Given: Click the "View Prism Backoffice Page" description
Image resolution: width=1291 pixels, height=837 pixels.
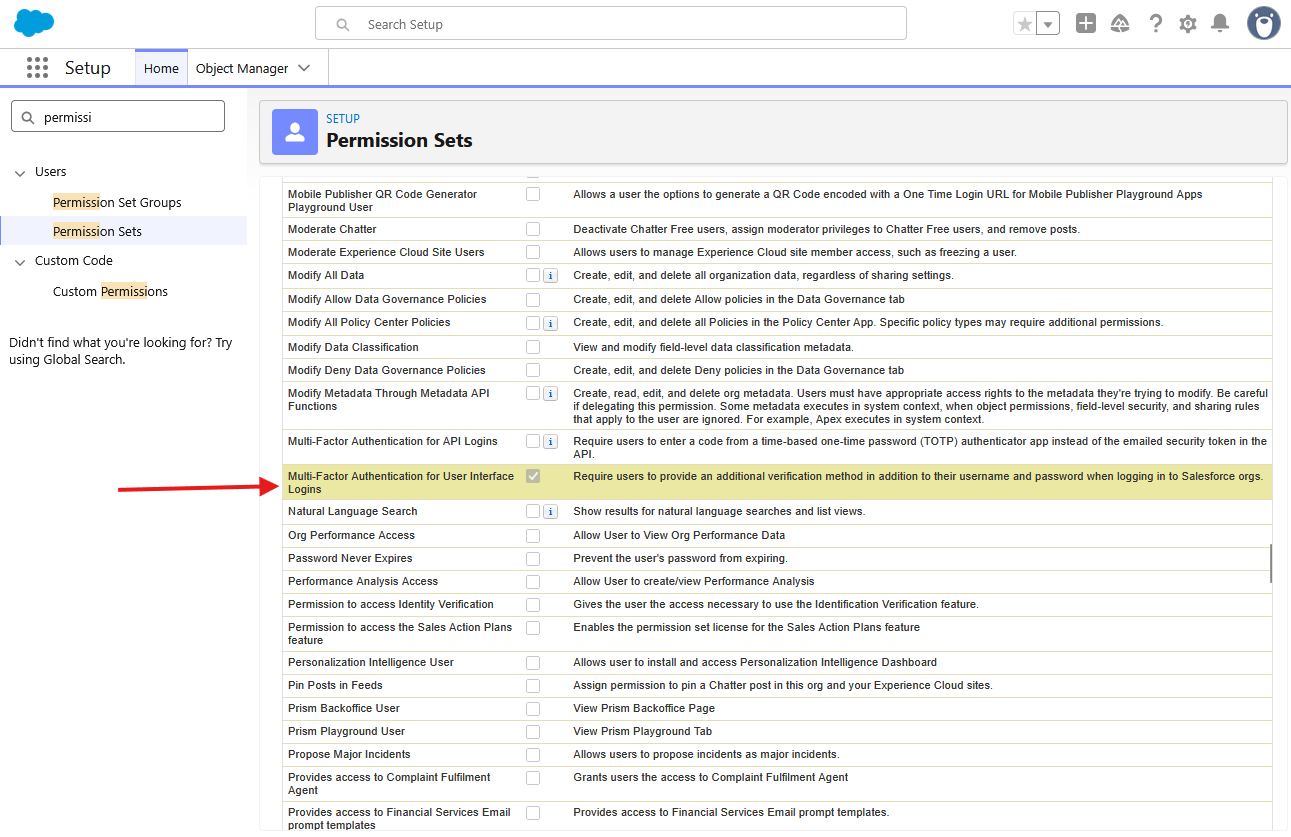Looking at the screenshot, I should click(644, 708).
